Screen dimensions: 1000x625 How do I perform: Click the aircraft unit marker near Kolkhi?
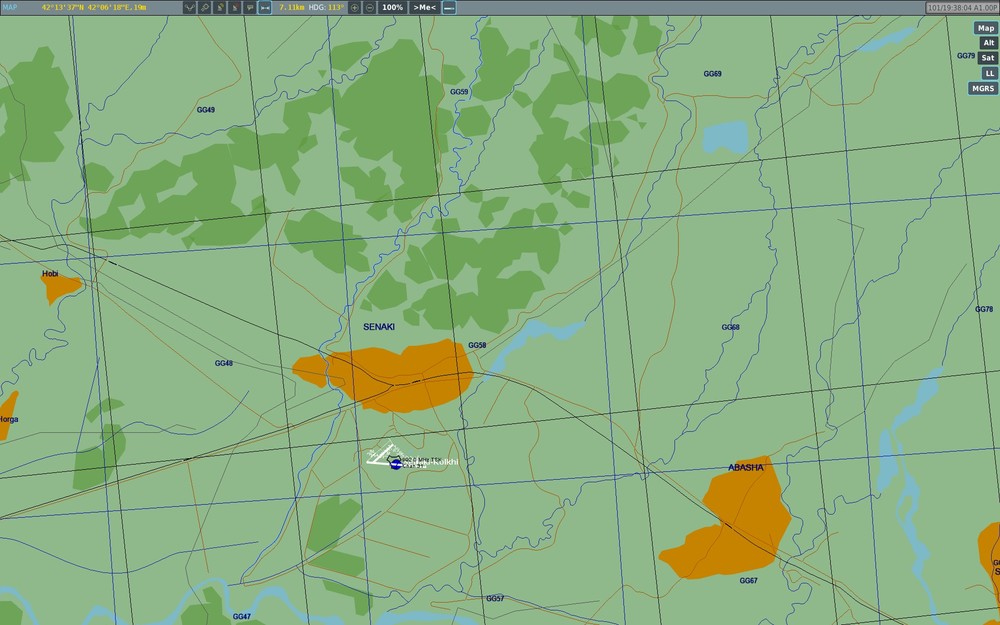[395, 464]
